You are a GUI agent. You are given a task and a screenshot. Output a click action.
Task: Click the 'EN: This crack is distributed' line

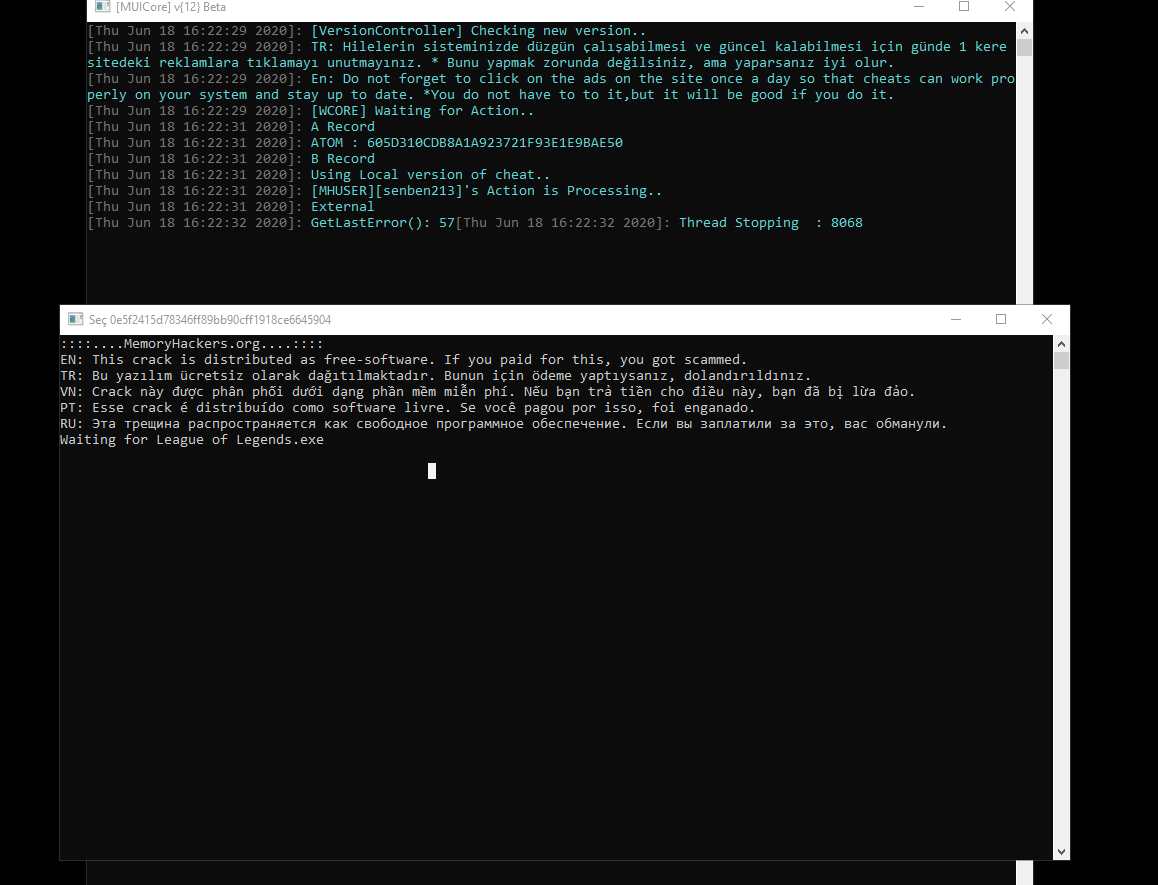click(403, 360)
